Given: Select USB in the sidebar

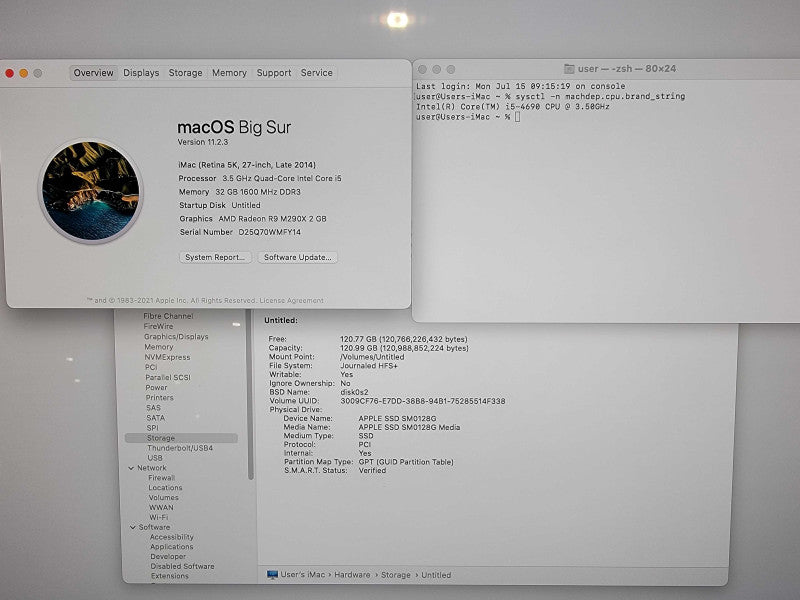Looking at the screenshot, I should (x=155, y=458).
